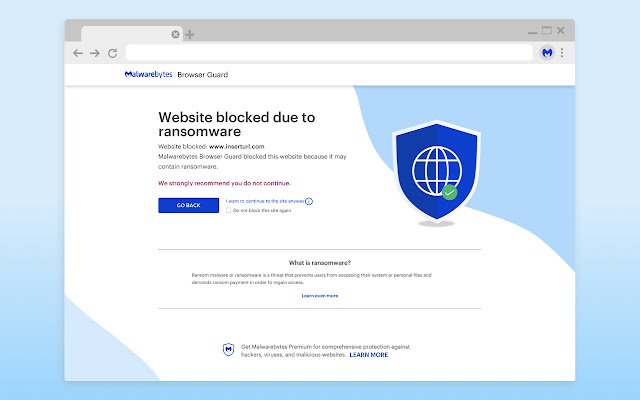640x400 pixels.
Task: Close the current browser tab
Action: click(x=176, y=34)
